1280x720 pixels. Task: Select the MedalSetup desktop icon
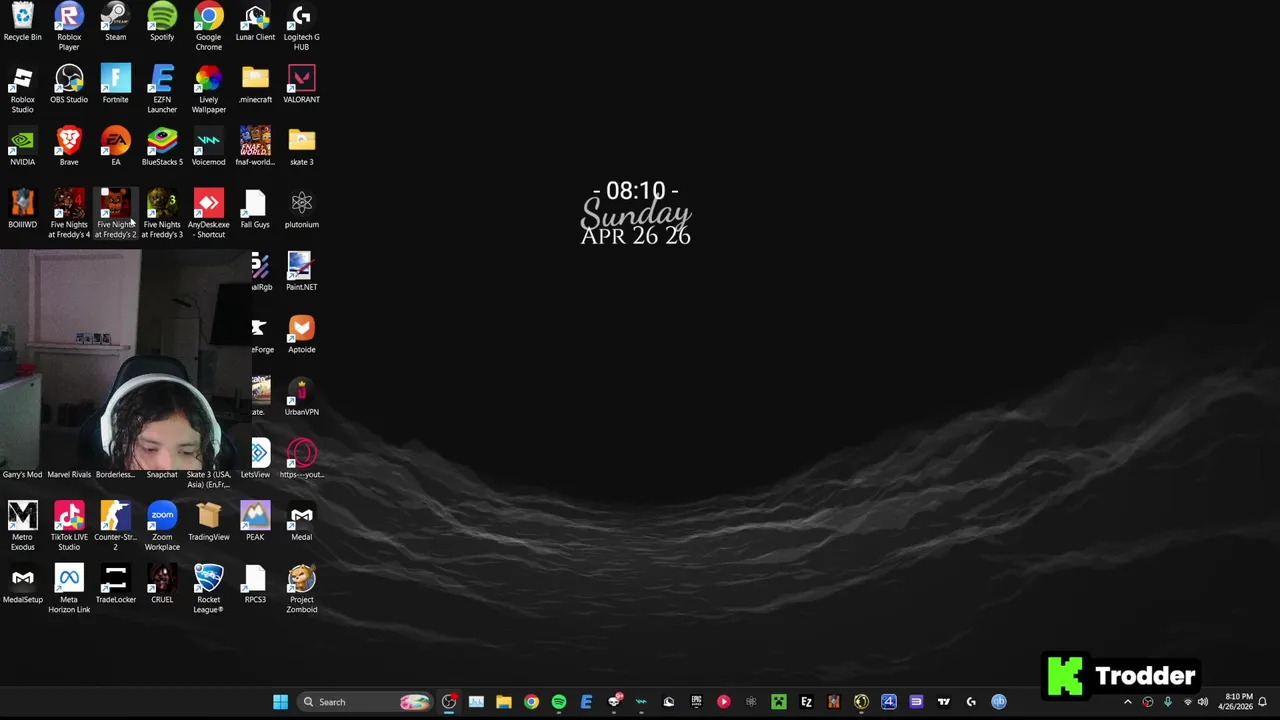click(22, 585)
